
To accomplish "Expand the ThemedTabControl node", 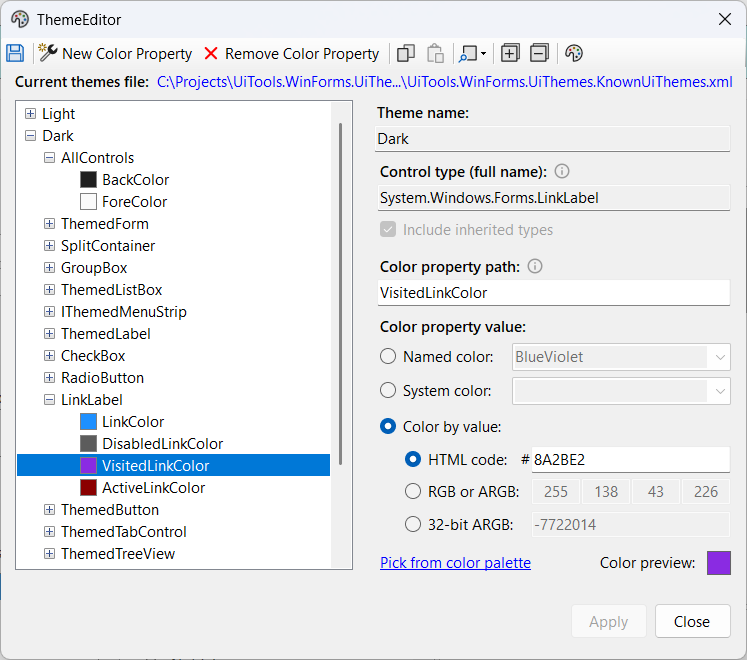I will 49,531.
